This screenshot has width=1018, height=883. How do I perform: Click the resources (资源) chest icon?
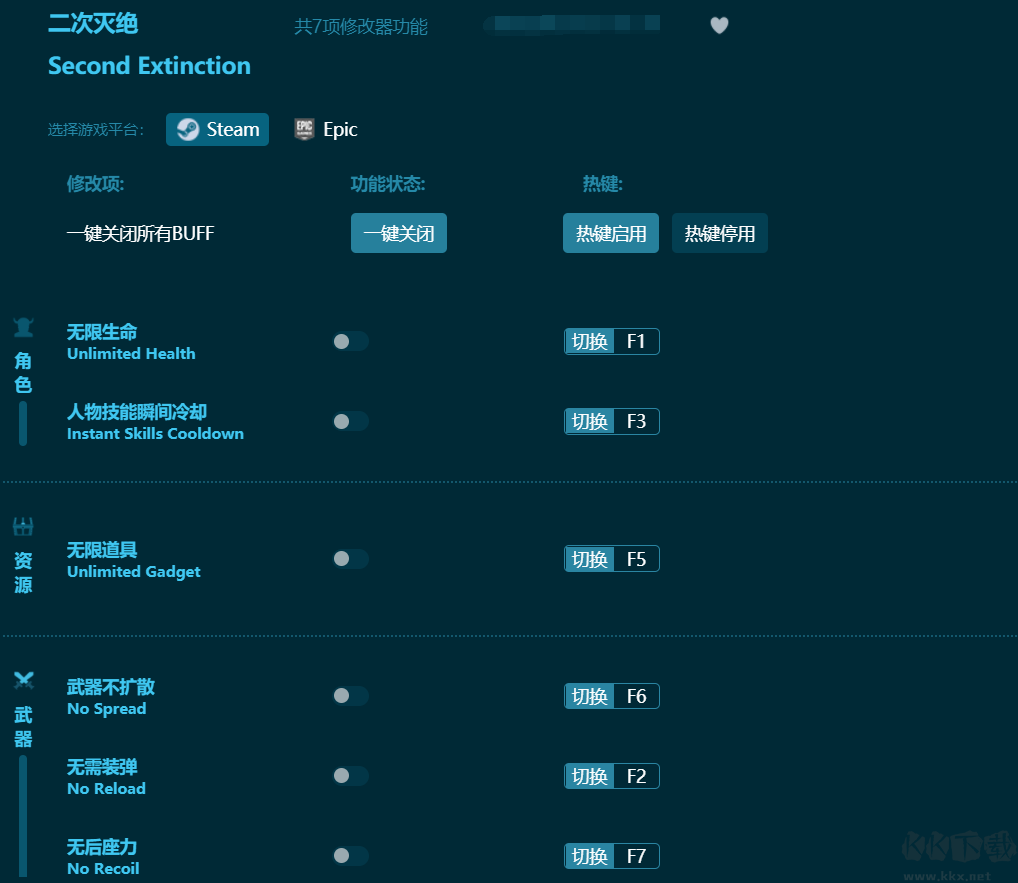(23, 526)
